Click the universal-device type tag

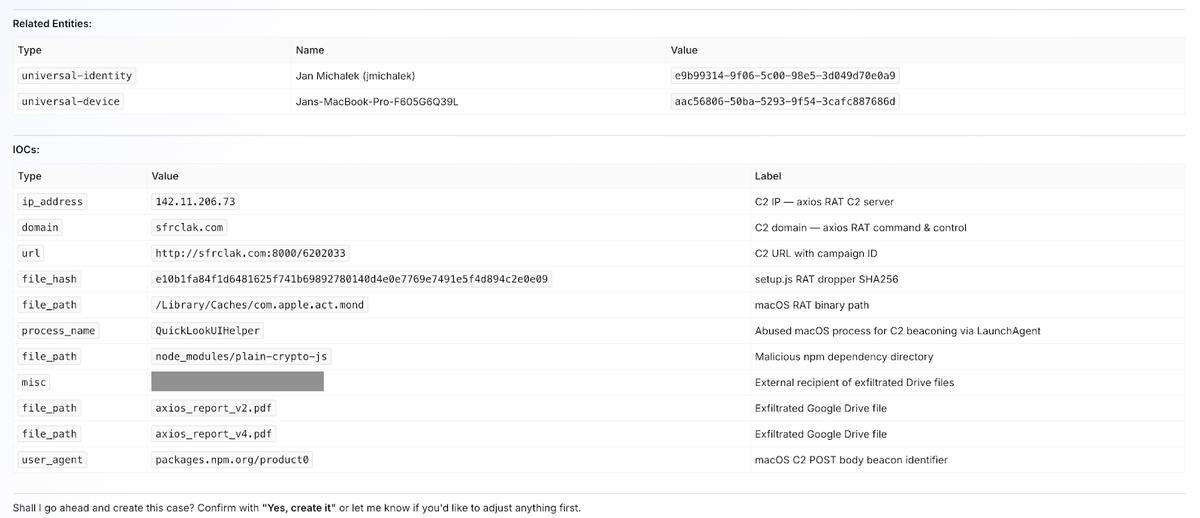tap(70, 102)
